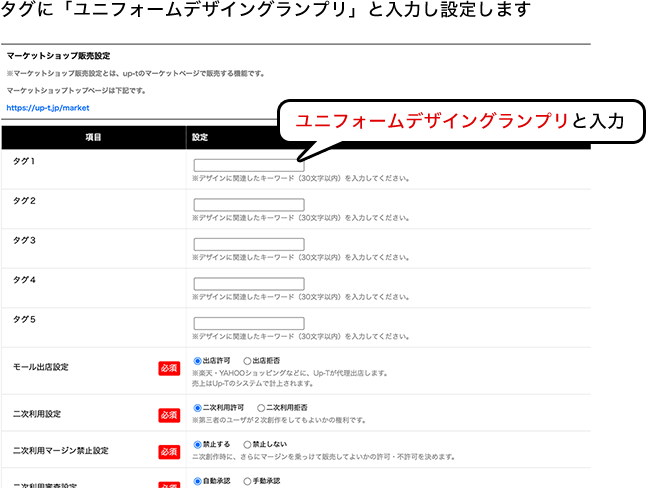Click the 必須 badge beside モール出店設定
The image size is (646, 488).
click(x=168, y=368)
